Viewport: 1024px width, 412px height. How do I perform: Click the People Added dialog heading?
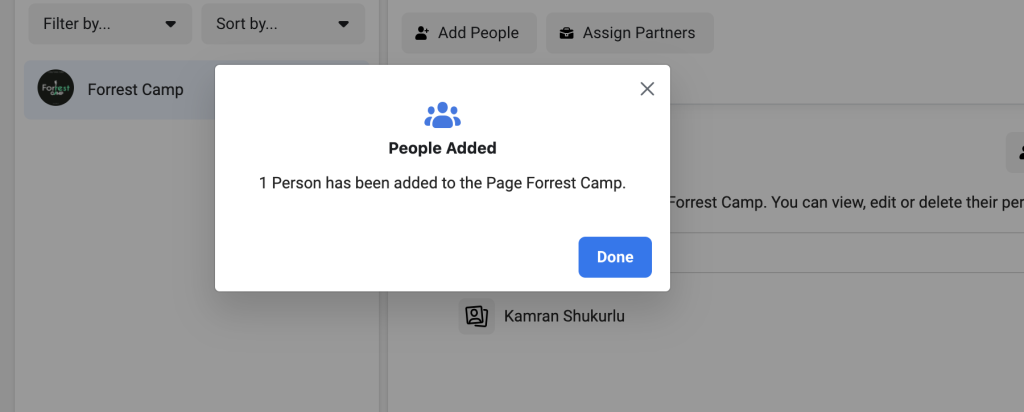tap(442, 148)
